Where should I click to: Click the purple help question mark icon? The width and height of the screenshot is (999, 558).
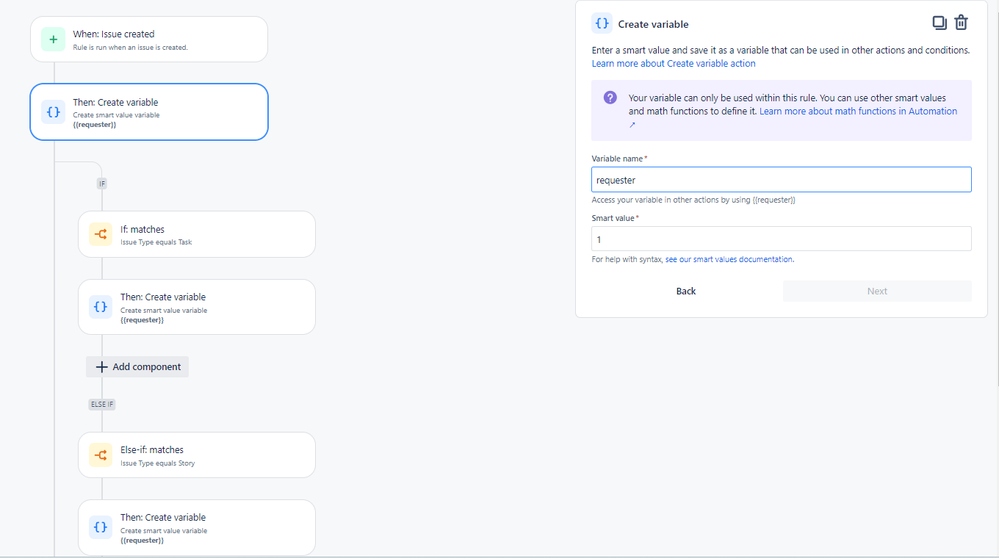(610, 97)
